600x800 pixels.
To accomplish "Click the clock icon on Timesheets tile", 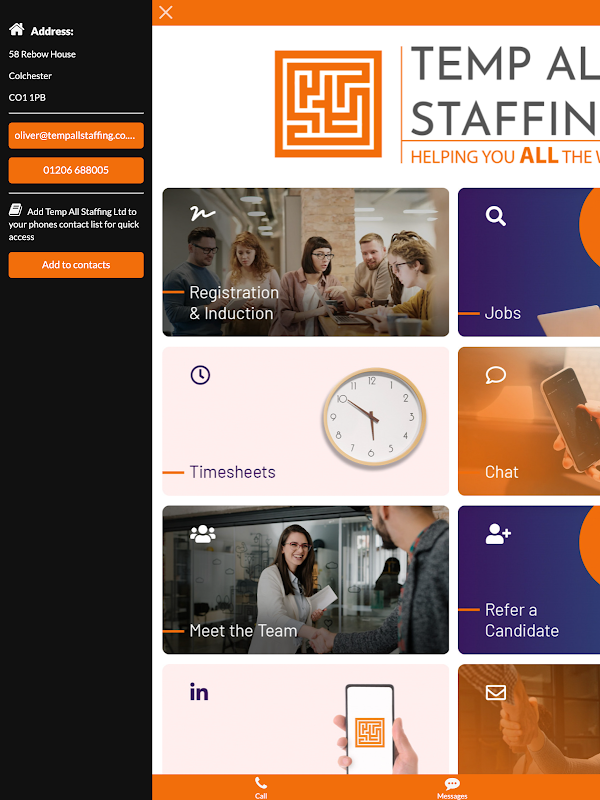I will click(200, 375).
